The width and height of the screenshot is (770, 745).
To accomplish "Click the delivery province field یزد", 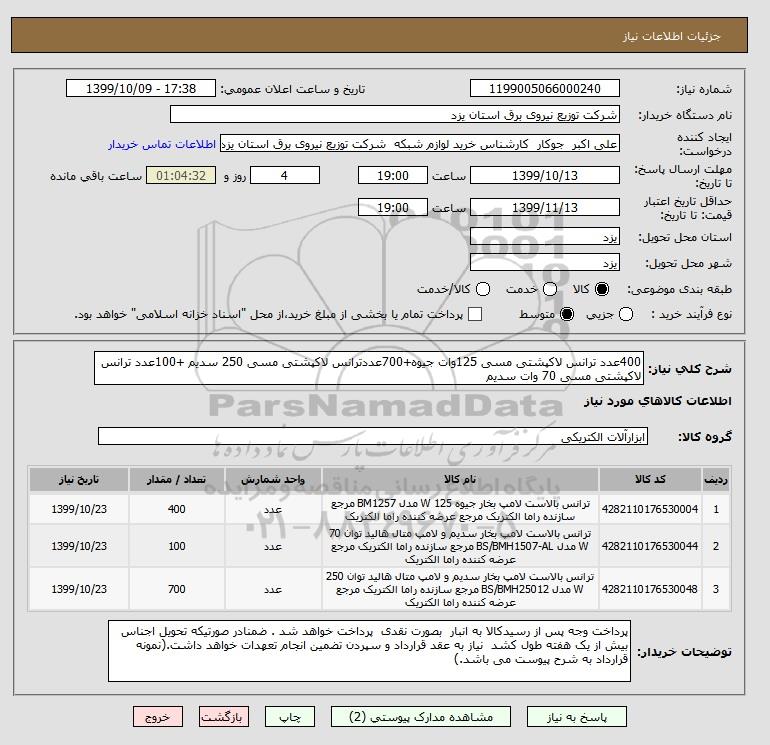I will [x=545, y=237].
